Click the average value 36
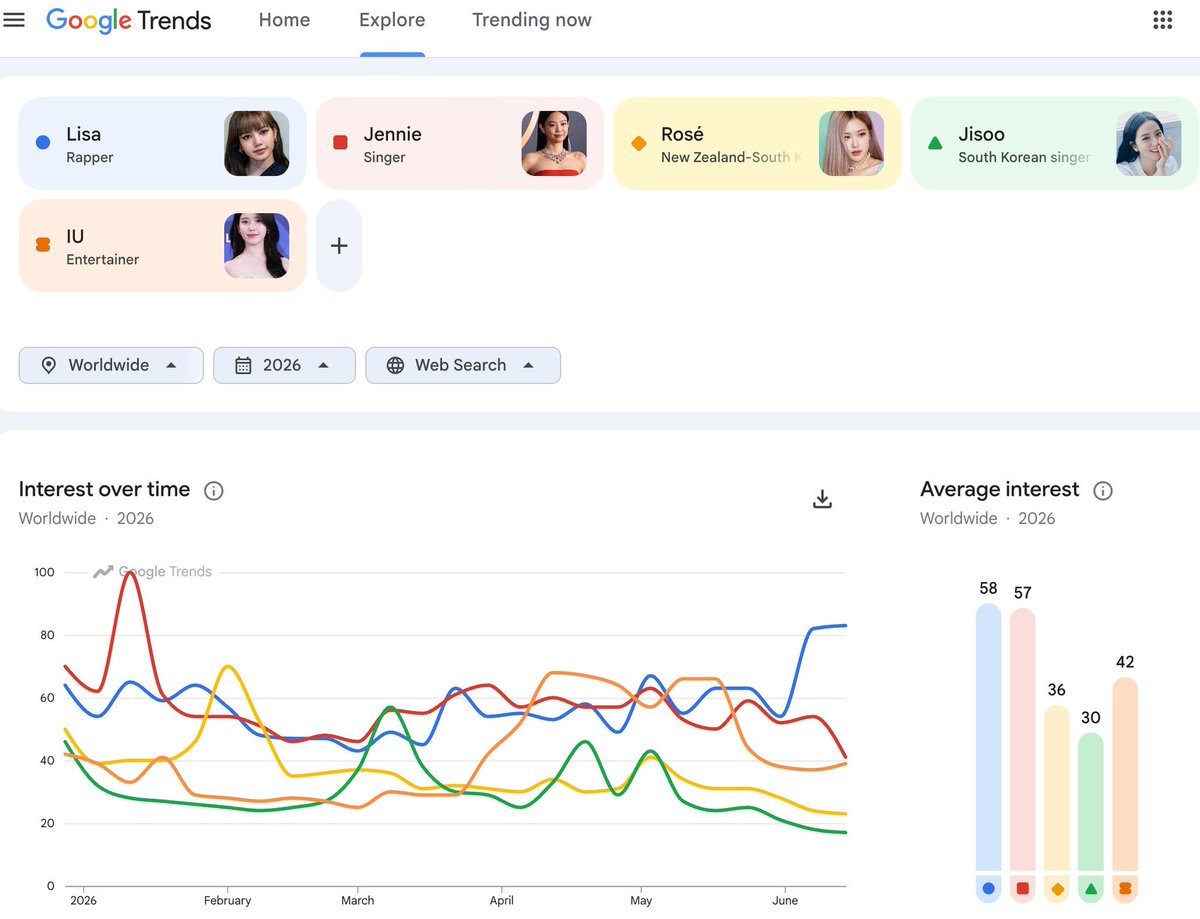The height and width of the screenshot is (919, 1200). (x=1056, y=690)
